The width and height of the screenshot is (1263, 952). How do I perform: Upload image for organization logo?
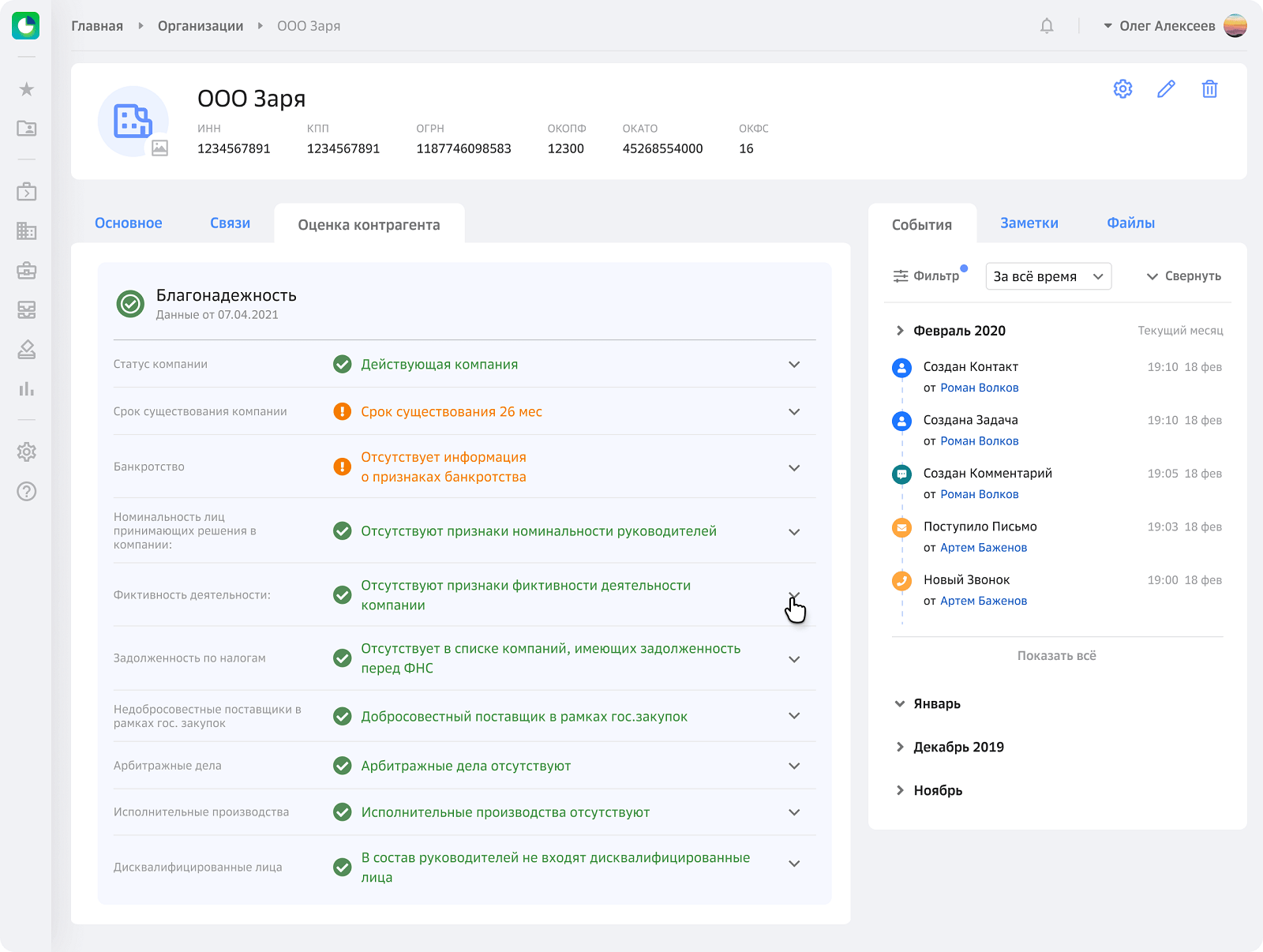[159, 148]
